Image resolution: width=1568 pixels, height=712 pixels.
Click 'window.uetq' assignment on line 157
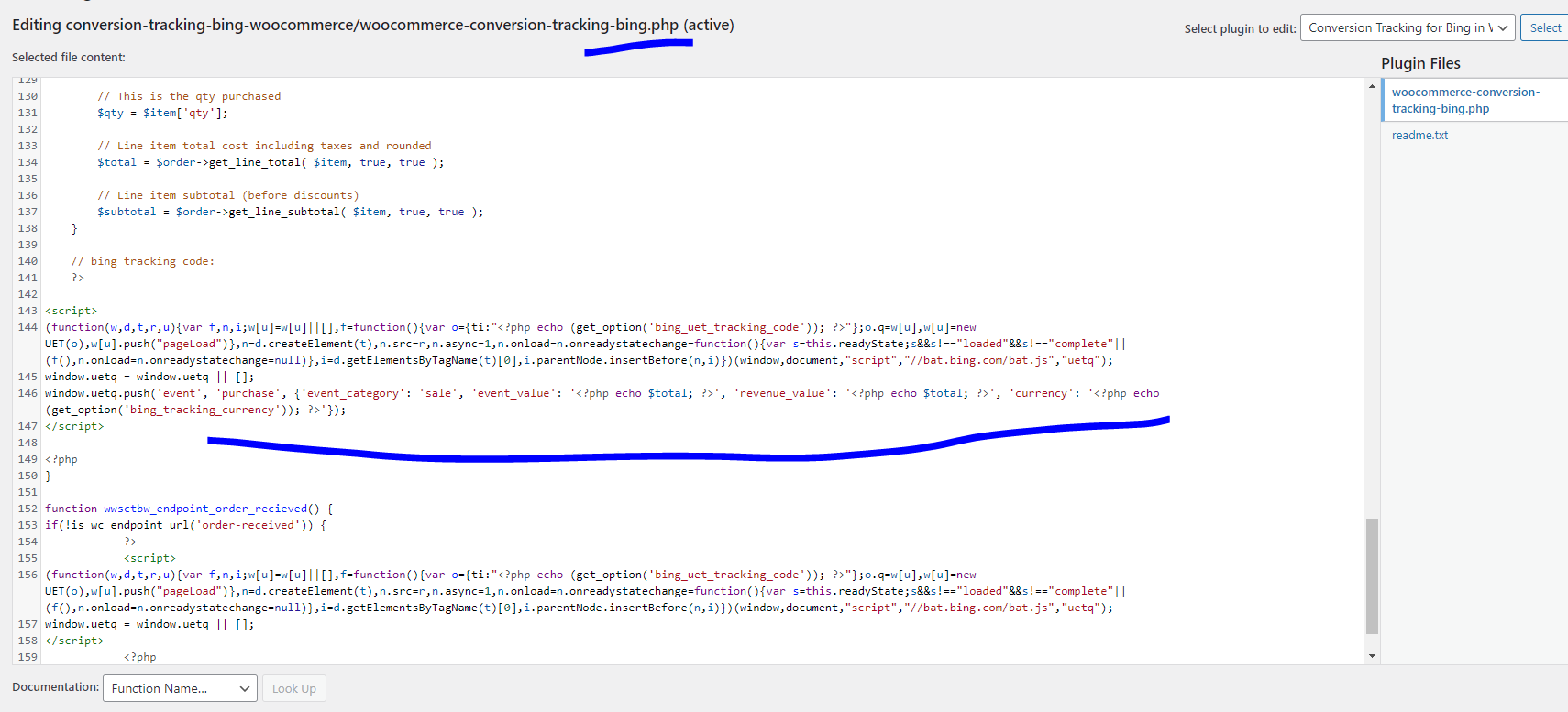(x=149, y=624)
